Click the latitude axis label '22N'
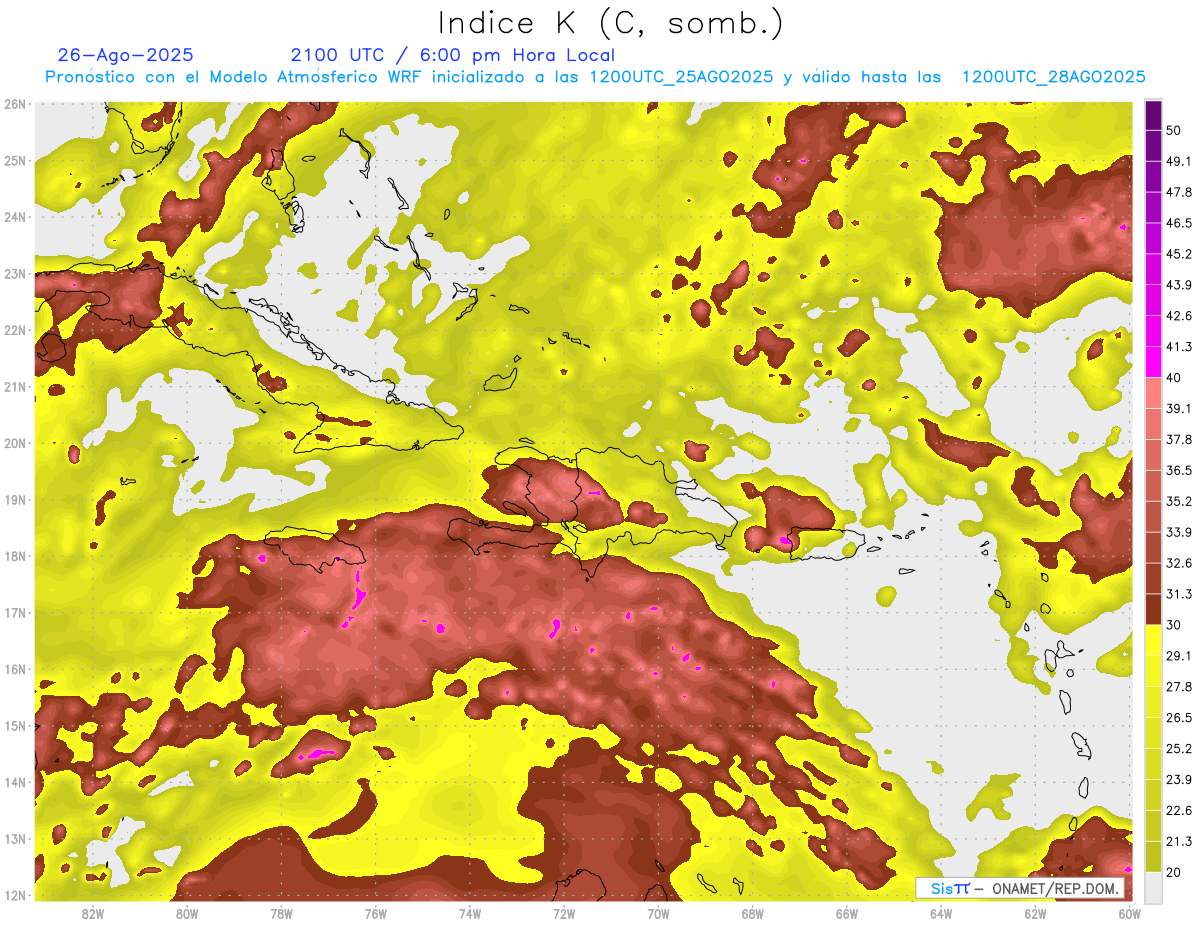The image size is (1200, 927). (x=14, y=330)
